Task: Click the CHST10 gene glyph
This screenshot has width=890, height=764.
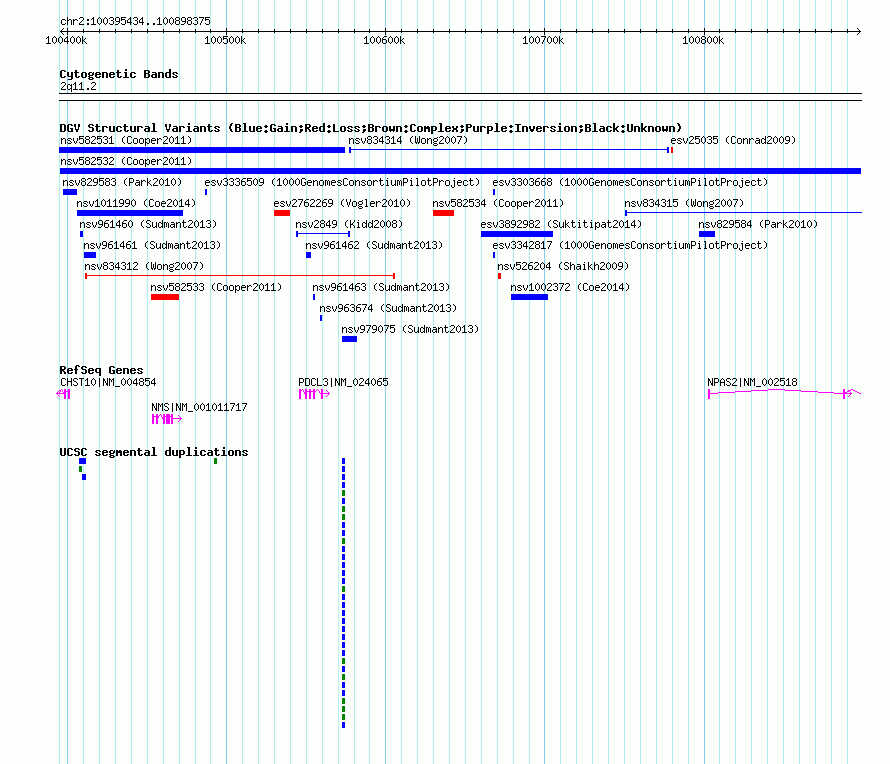Action: pos(64,394)
